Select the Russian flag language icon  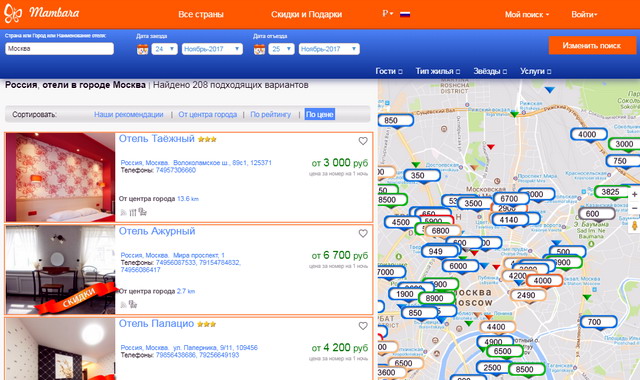click(405, 14)
